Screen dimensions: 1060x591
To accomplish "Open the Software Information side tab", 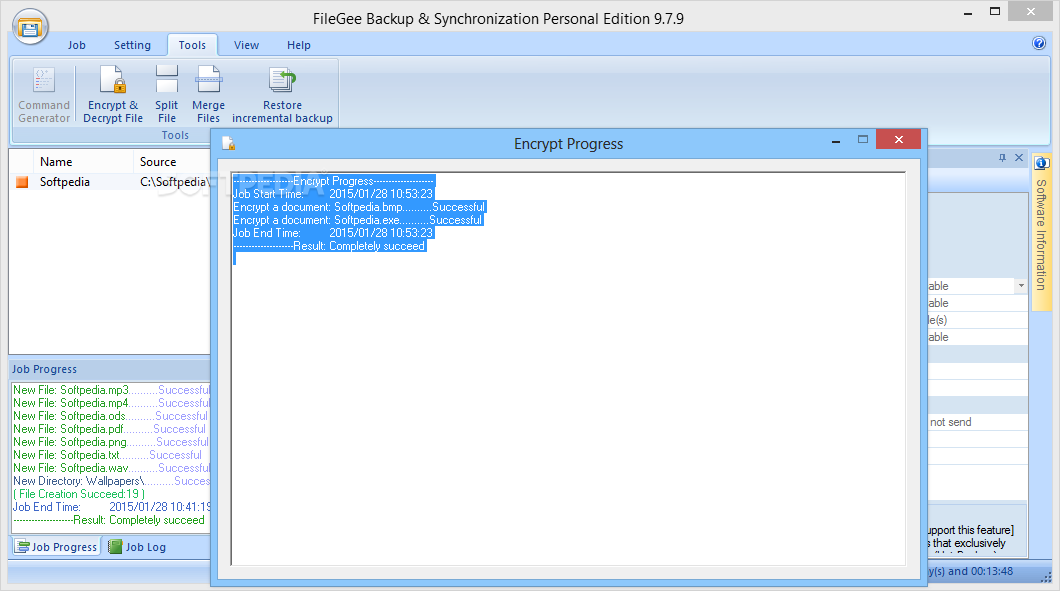I will tap(1041, 235).
